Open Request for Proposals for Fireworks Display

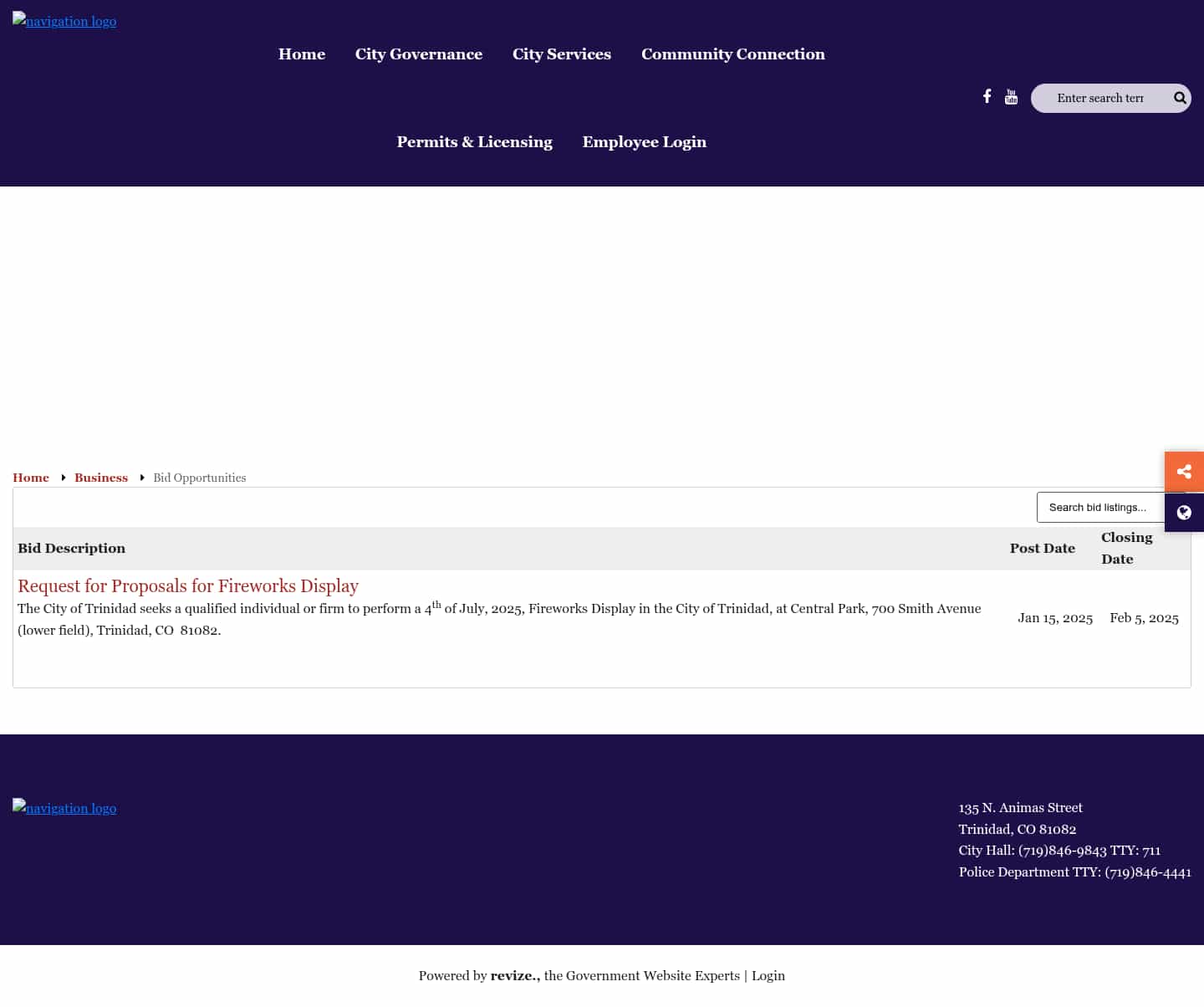coord(188,585)
